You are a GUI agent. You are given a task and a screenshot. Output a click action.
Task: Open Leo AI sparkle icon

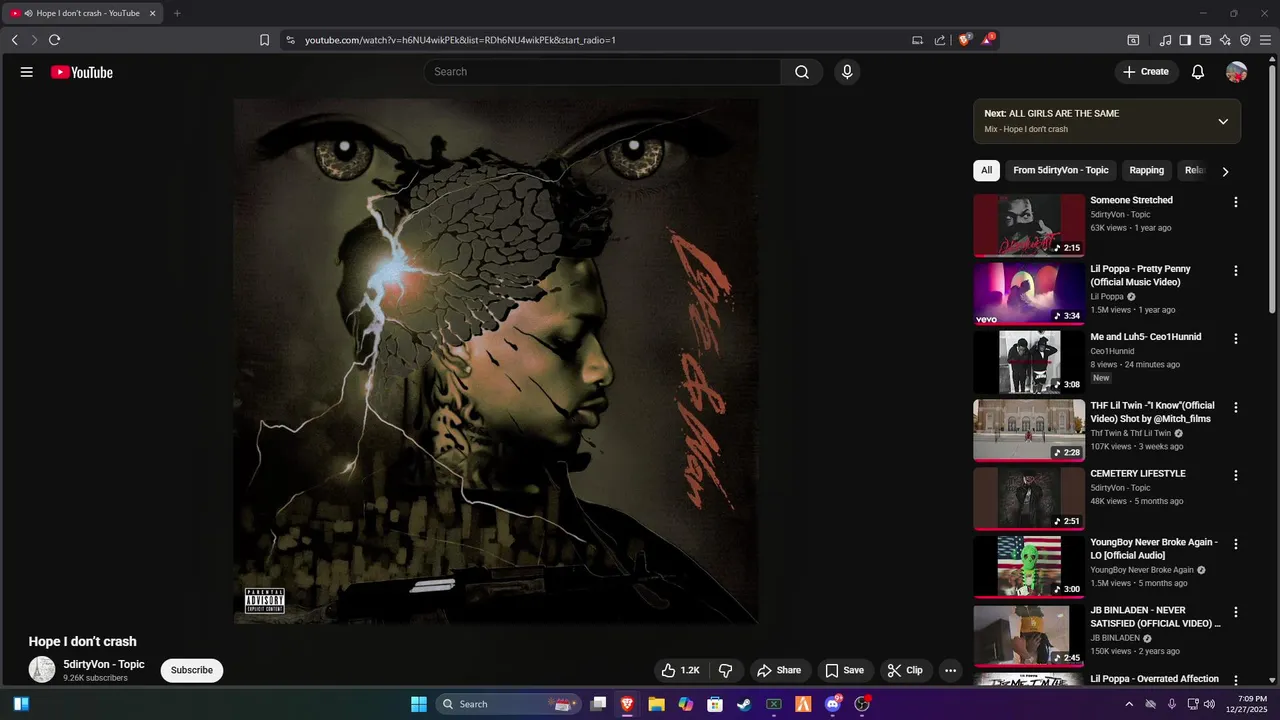(x=1225, y=40)
